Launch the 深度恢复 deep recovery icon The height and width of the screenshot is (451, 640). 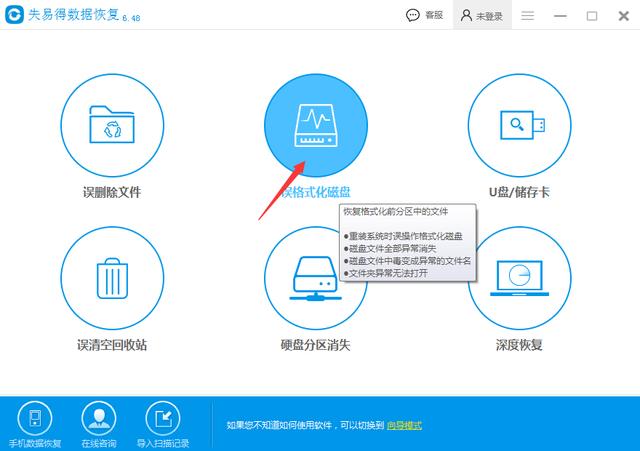[x=519, y=278]
